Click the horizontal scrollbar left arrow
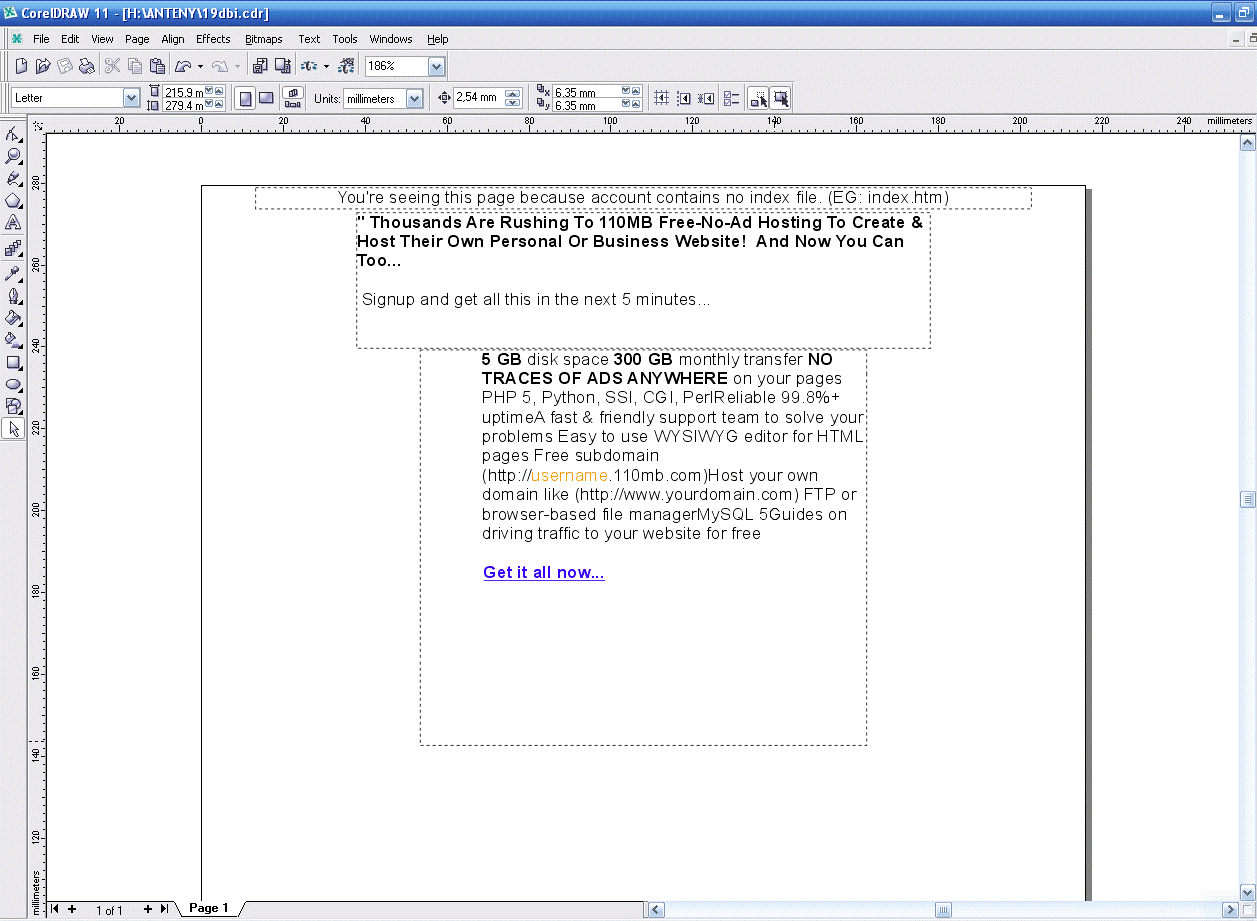This screenshot has width=1257, height=921. [656, 909]
